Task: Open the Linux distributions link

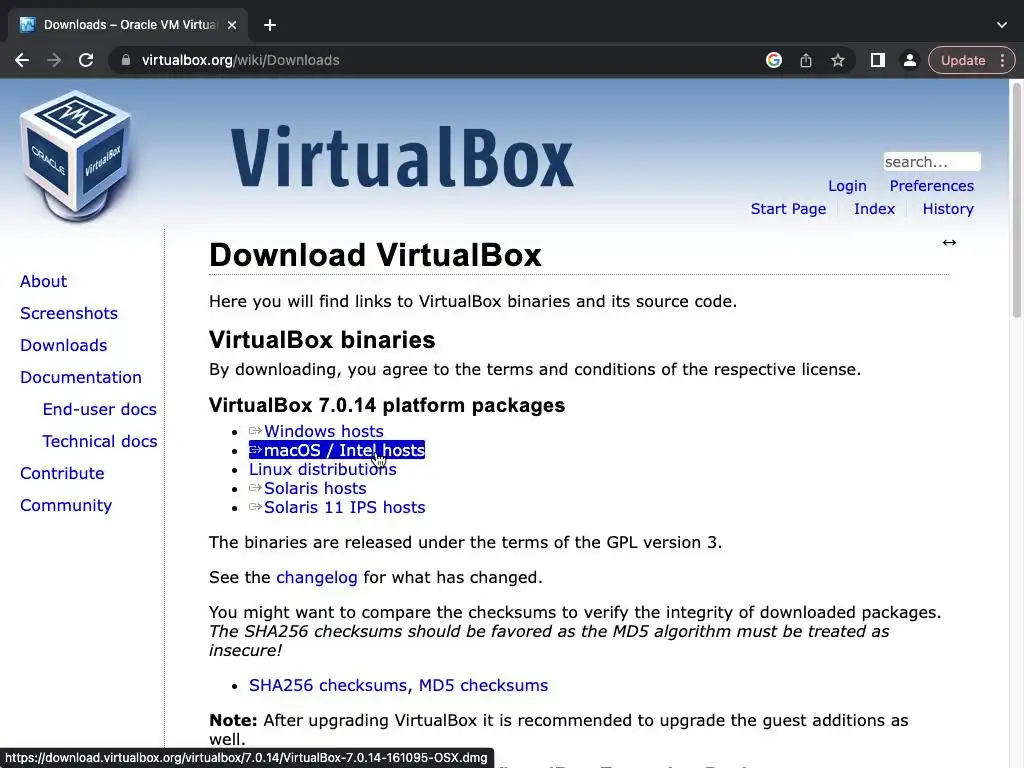Action: coord(323,470)
